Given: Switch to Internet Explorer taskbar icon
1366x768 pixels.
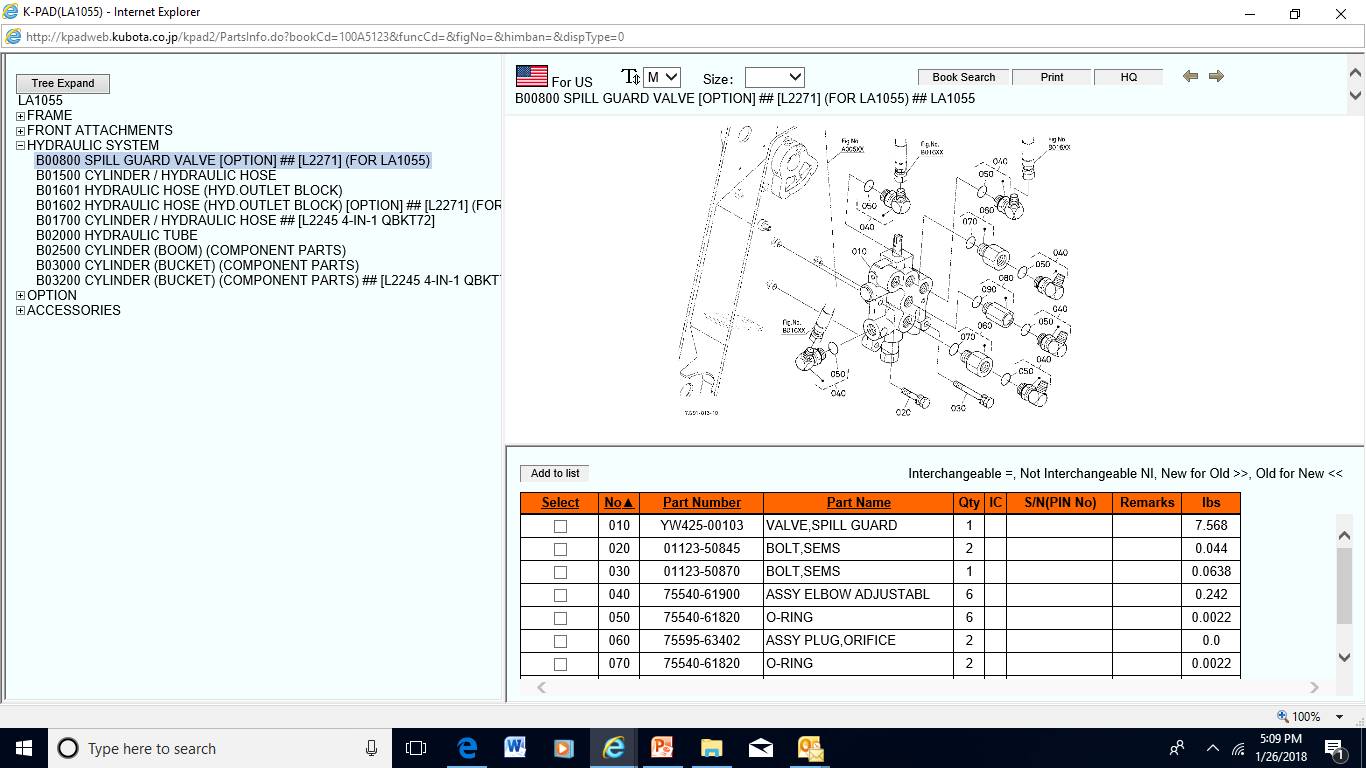Looking at the screenshot, I should click(613, 748).
